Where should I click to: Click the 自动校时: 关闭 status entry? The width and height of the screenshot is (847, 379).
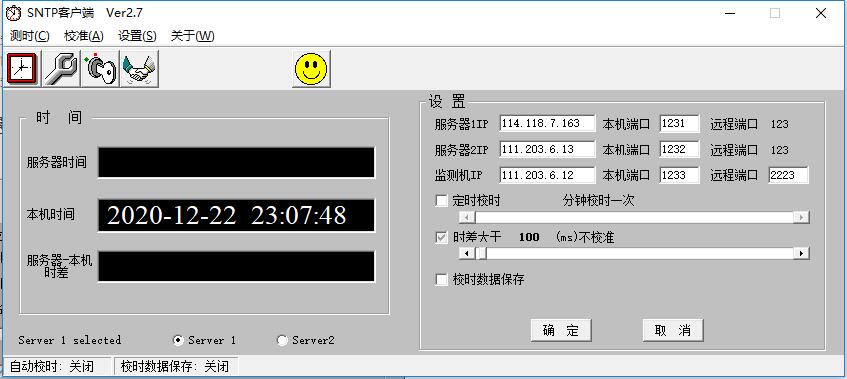[x=57, y=367]
